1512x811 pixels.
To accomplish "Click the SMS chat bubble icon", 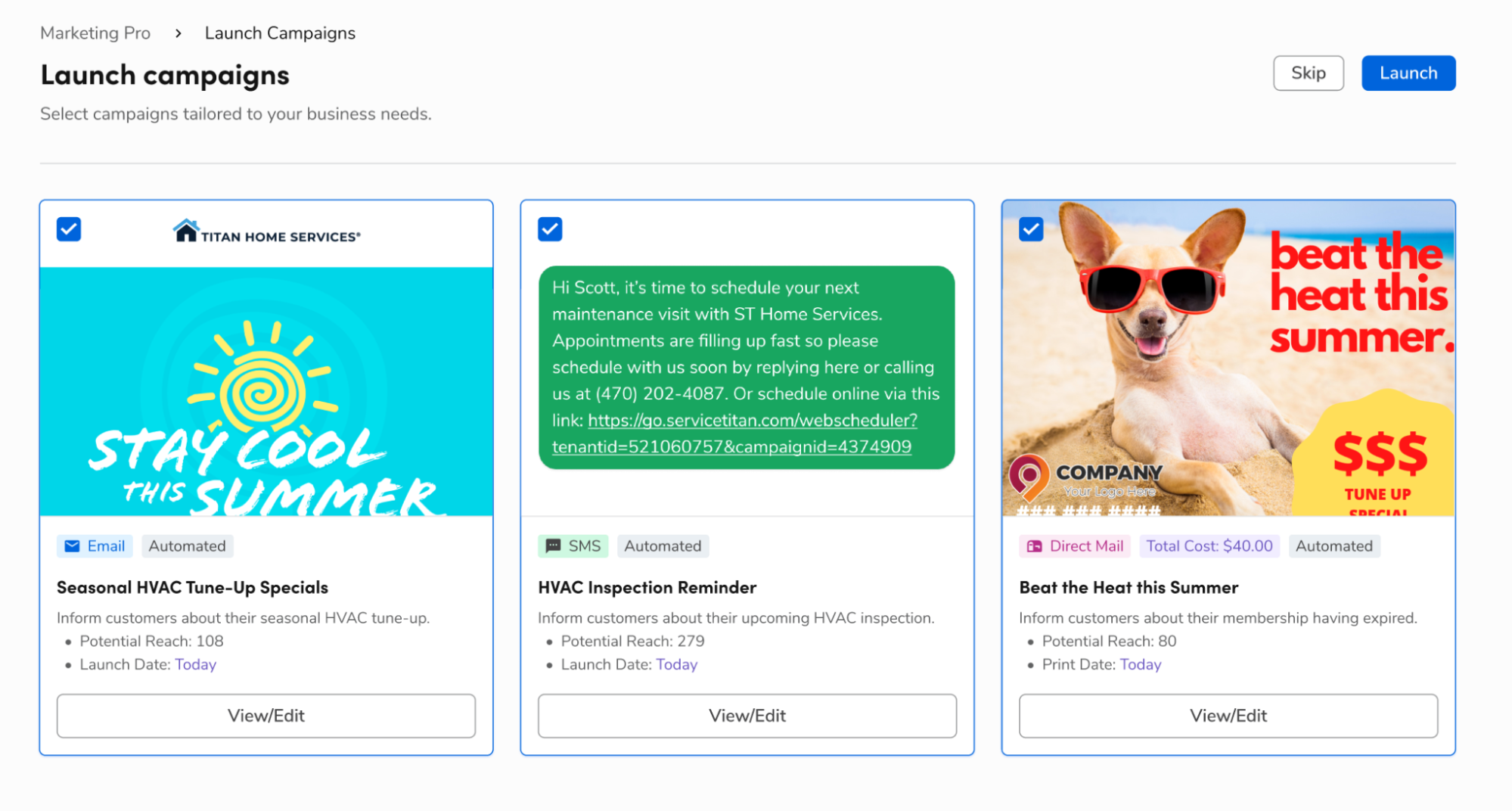I will (x=553, y=546).
